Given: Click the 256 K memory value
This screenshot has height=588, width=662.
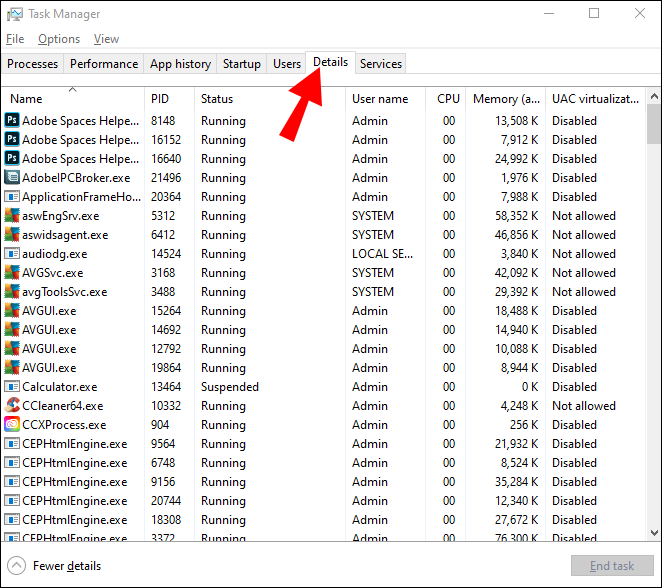Looking at the screenshot, I should (524, 425).
